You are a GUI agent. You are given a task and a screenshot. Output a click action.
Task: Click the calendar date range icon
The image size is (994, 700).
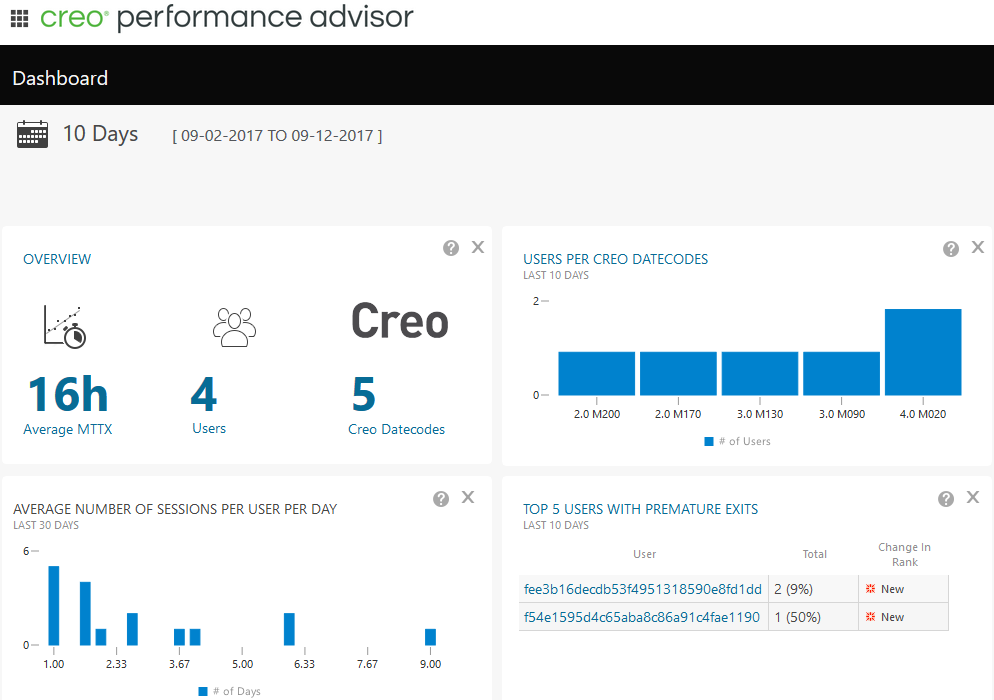(x=32, y=134)
